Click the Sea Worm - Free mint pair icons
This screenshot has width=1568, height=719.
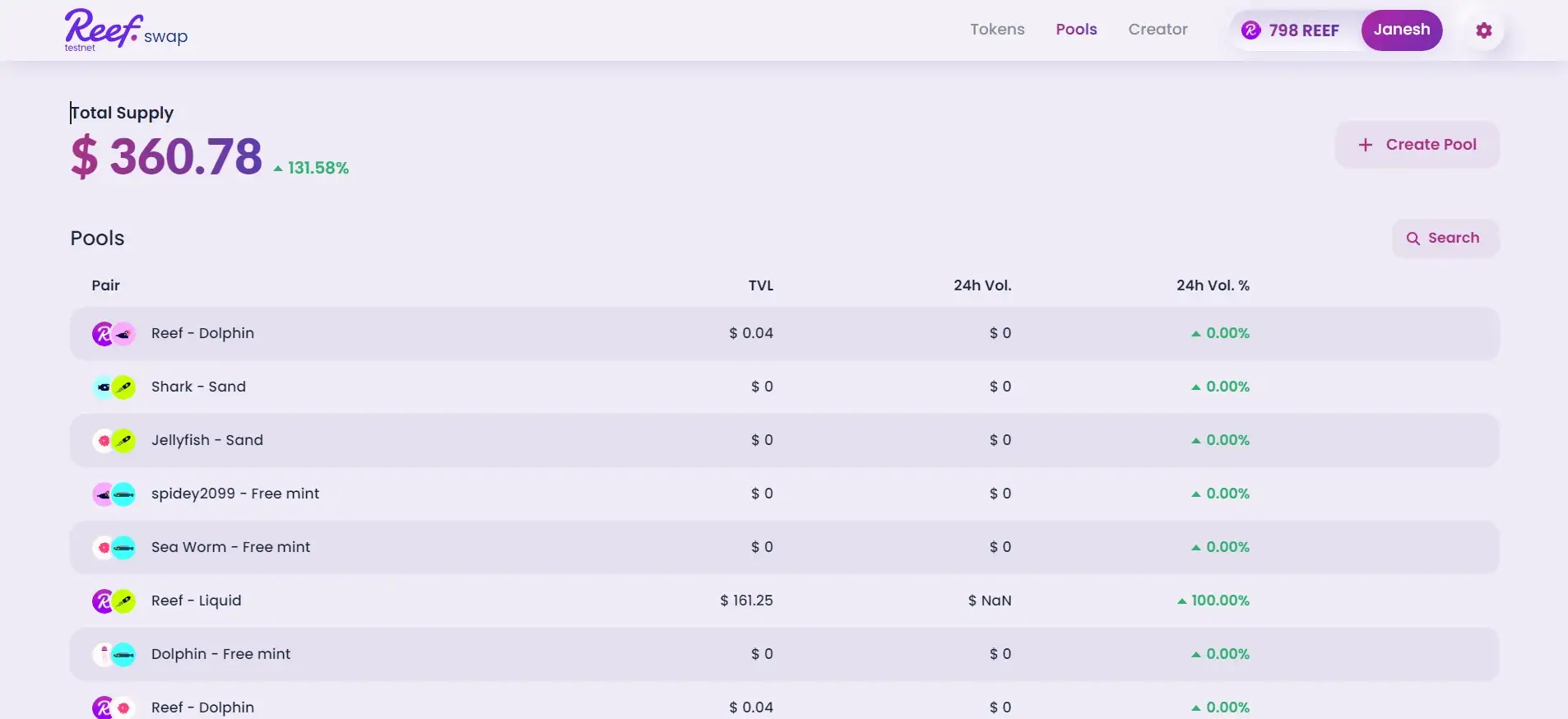[x=114, y=547]
